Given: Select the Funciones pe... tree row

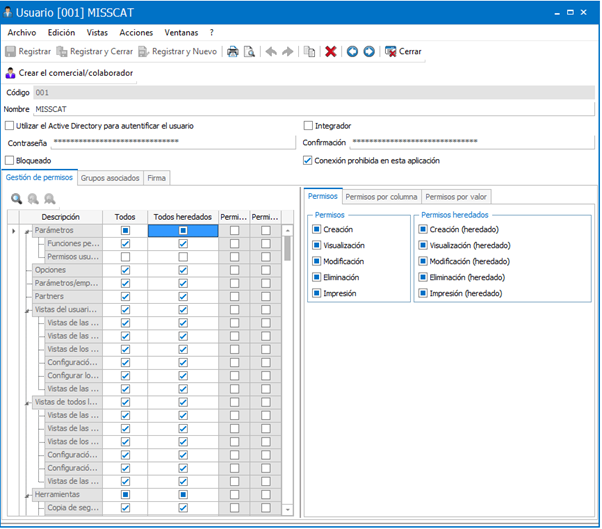Looking at the screenshot, I should 73,244.
